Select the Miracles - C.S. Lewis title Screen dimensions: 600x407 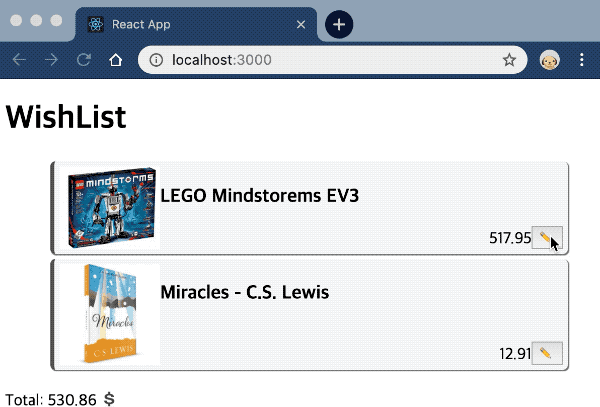pyautogui.click(x=244, y=293)
